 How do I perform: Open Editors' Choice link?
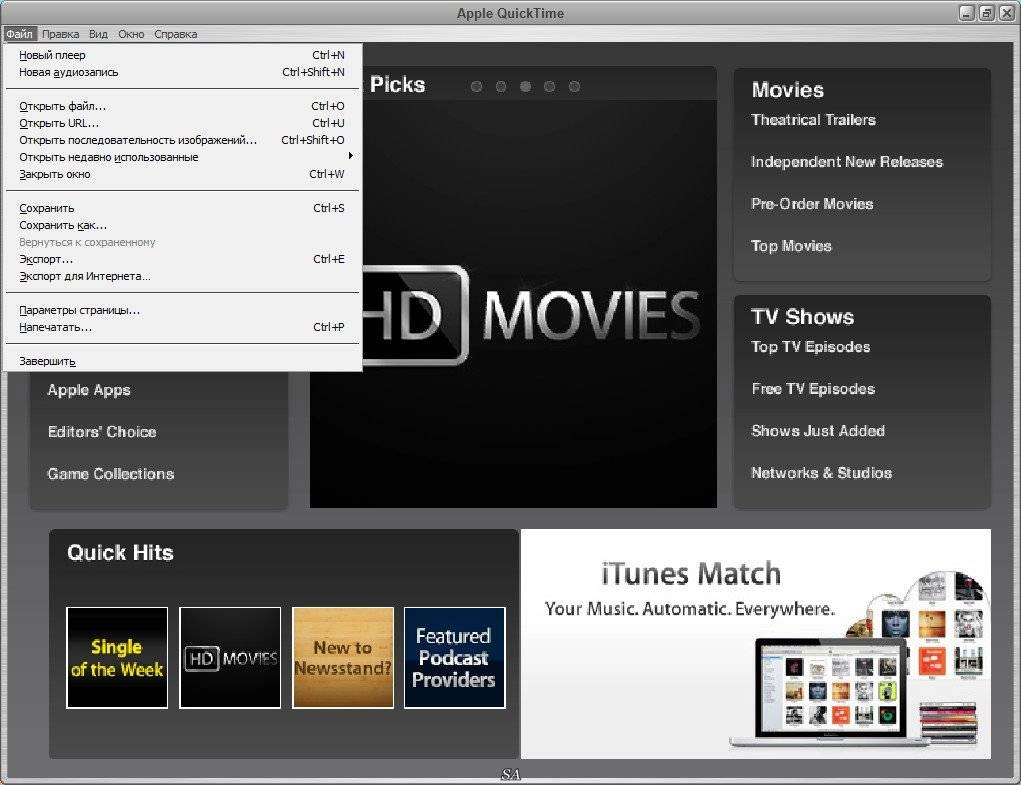click(102, 432)
